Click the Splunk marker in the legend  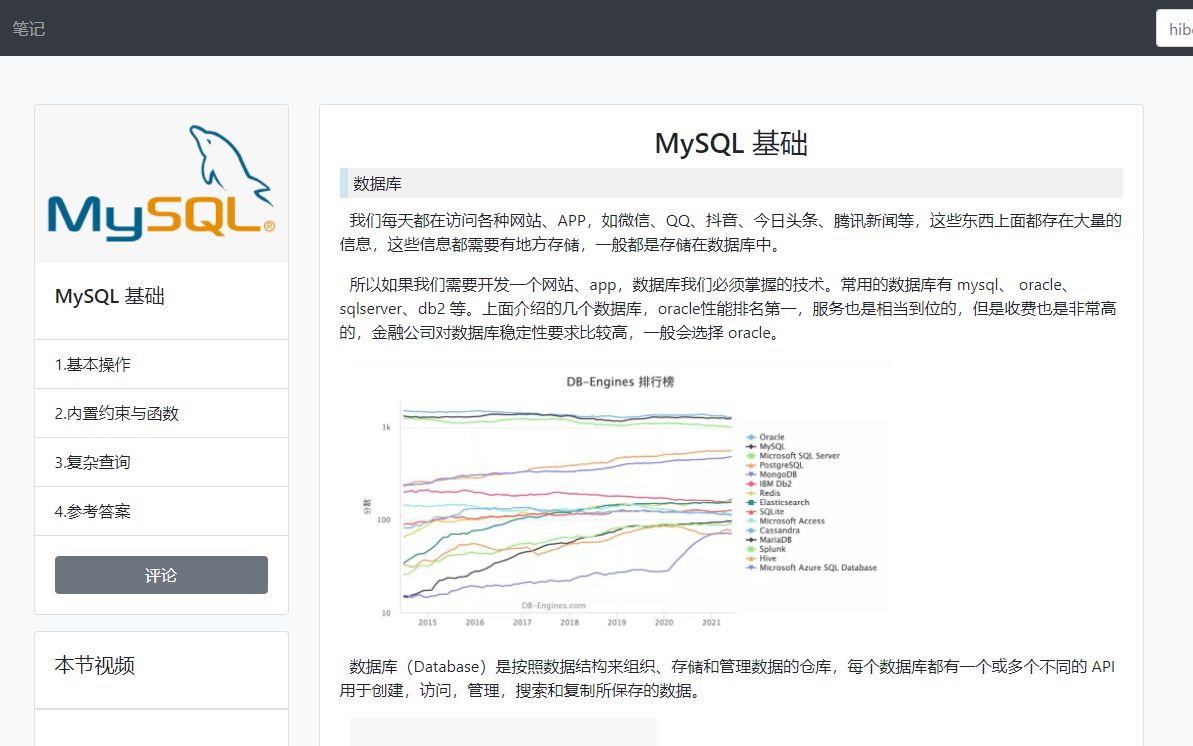(x=750, y=549)
